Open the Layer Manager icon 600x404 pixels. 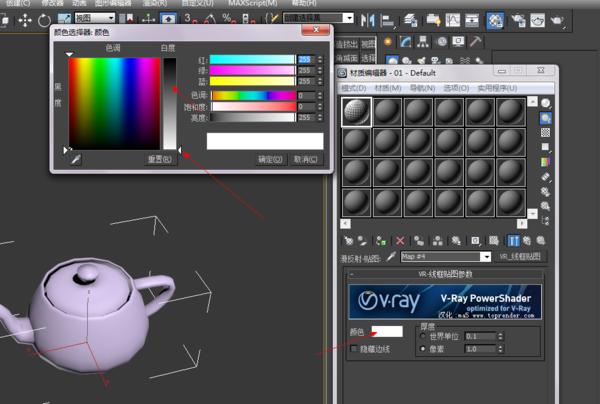pos(410,20)
